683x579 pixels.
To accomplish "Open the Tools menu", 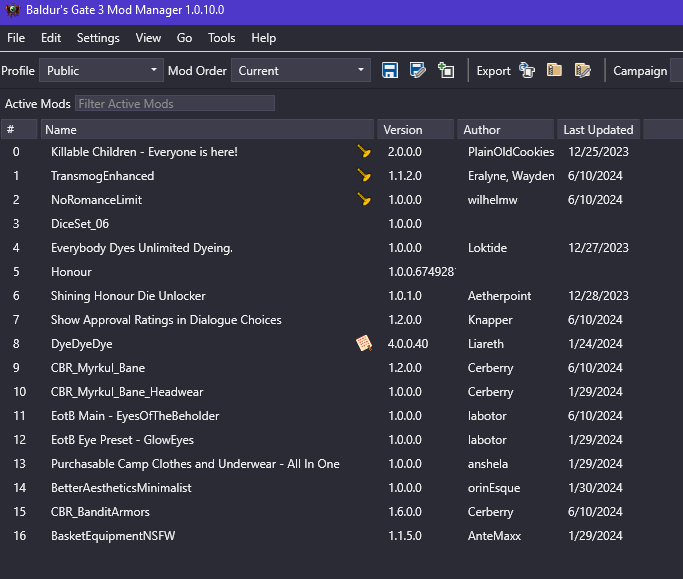I will tap(221, 38).
